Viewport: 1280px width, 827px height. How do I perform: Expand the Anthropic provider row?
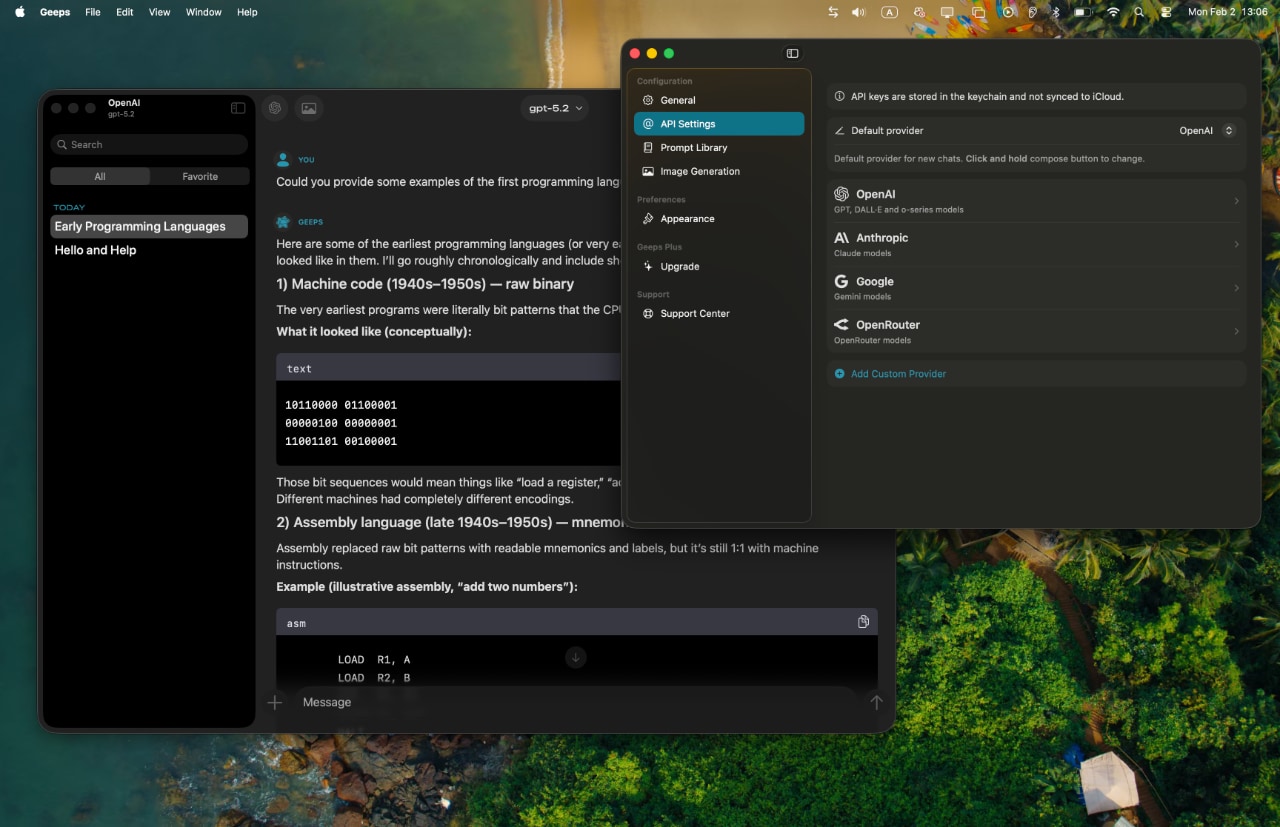point(1035,245)
